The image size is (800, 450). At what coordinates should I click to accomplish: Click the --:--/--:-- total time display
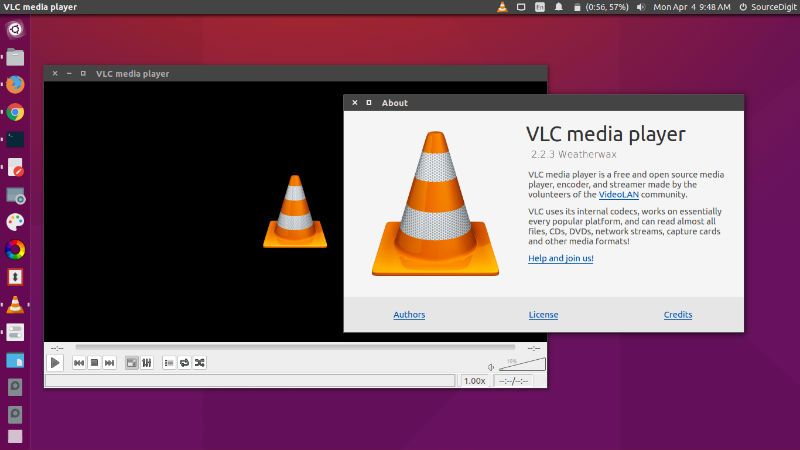(x=513, y=381)
